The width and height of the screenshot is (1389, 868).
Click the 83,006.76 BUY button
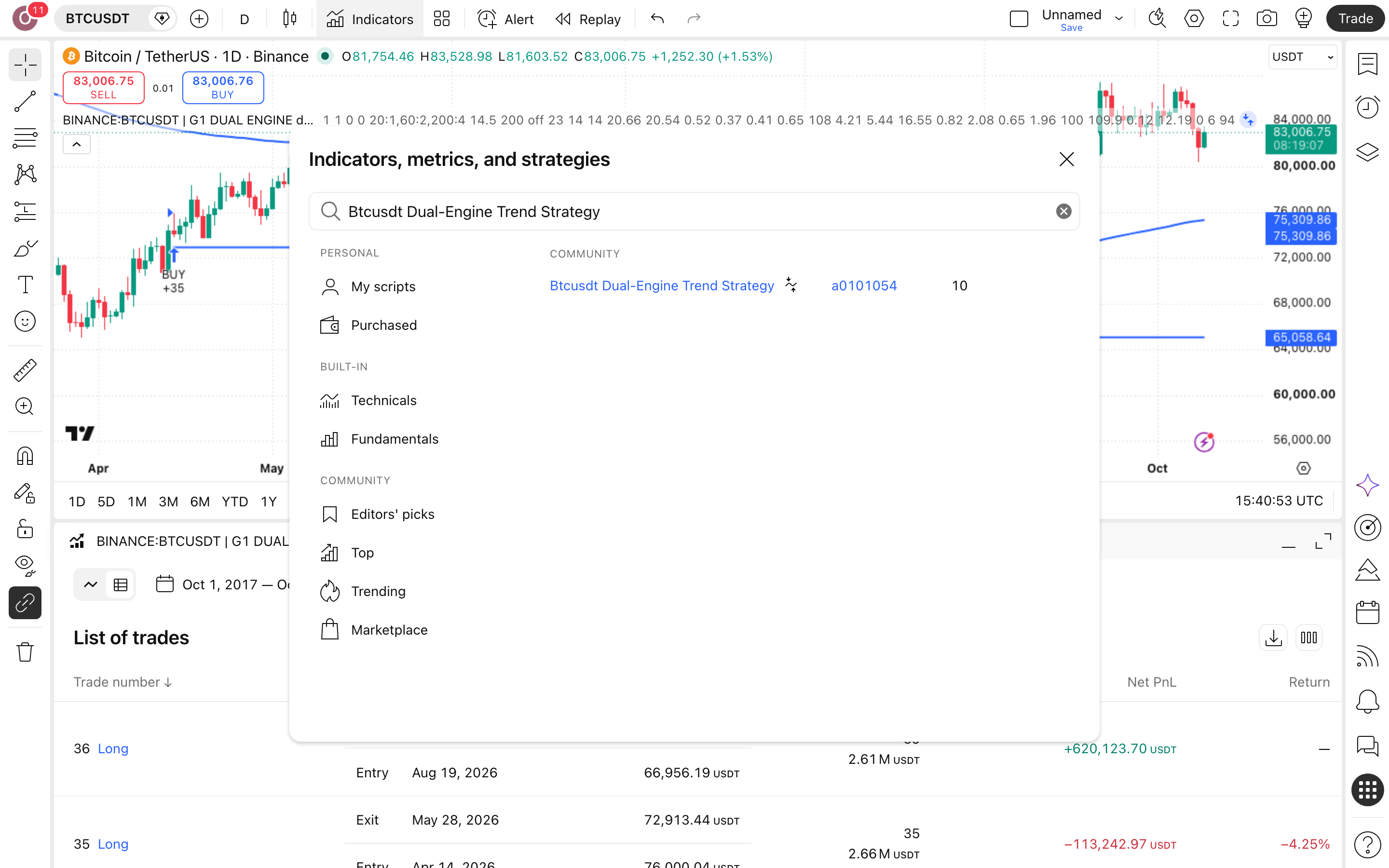coord(223,87)
